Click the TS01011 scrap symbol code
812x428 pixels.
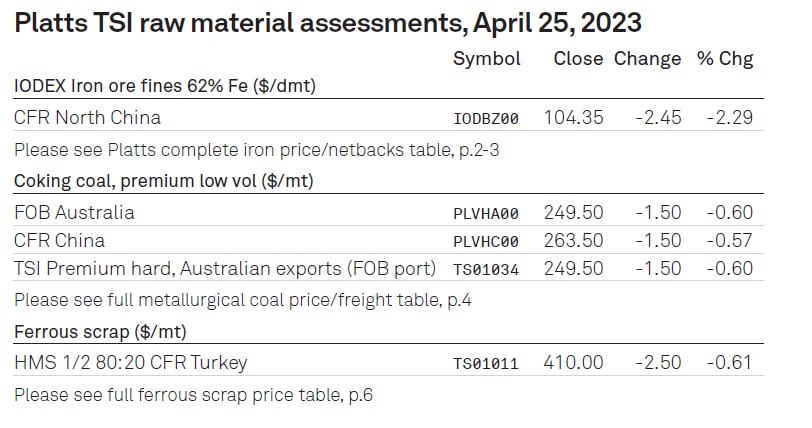pyautogui.click(x=486, y=363)
